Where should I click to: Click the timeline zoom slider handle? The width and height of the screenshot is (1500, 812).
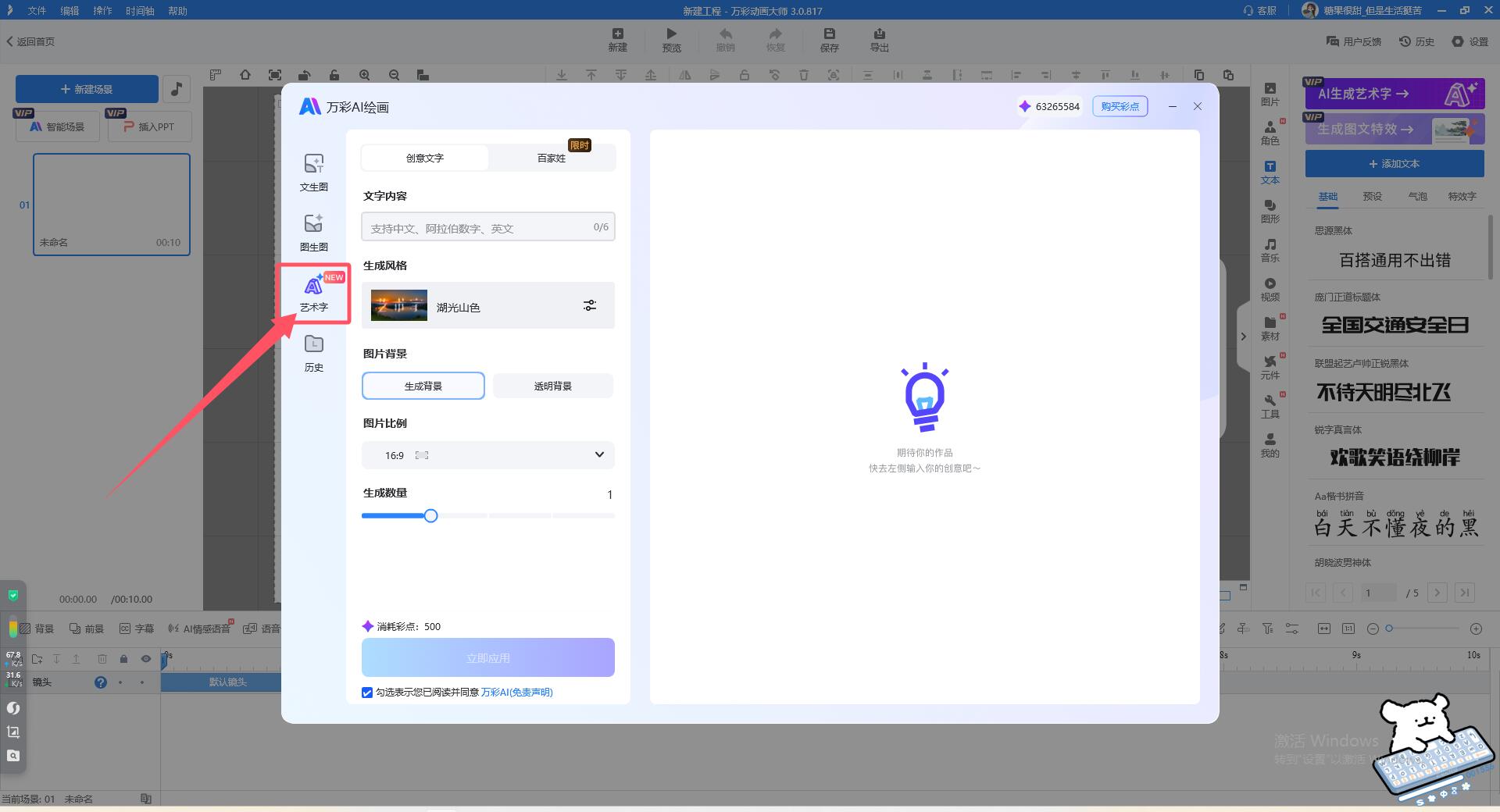pyautogui.click(x=1389, y=629)
